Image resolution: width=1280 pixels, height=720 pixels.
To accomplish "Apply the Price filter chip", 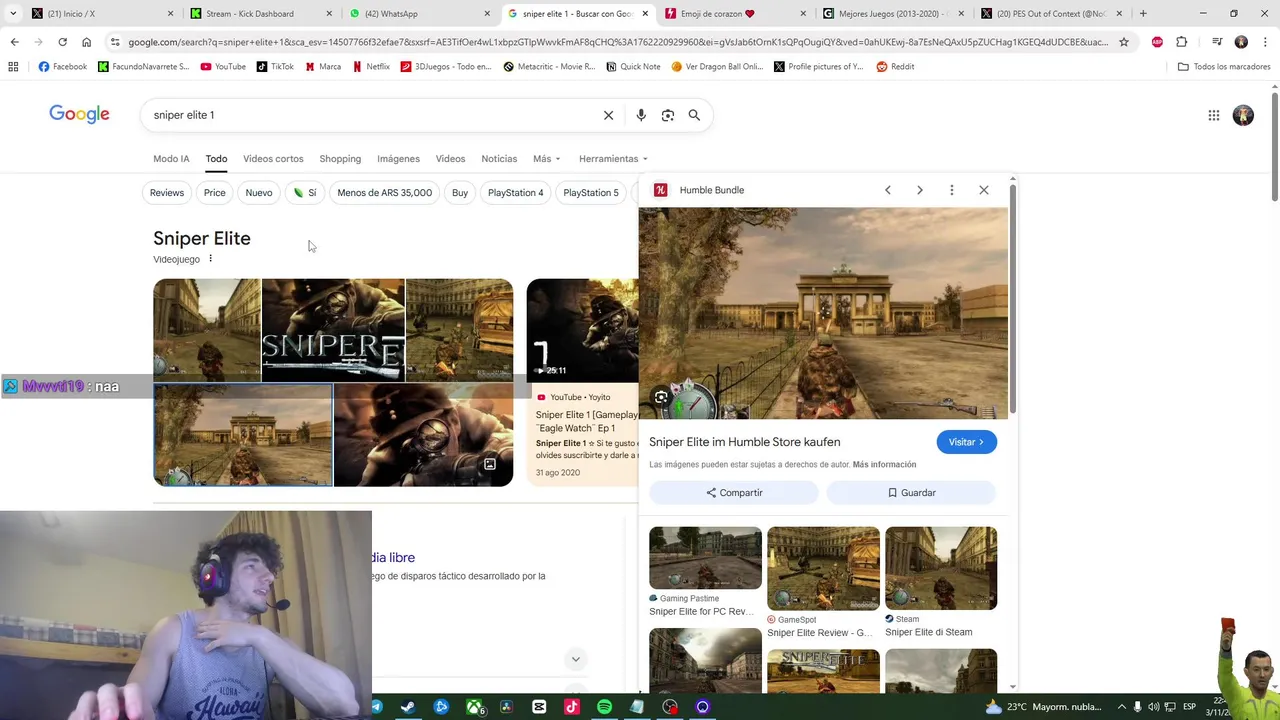I will 215,193.
